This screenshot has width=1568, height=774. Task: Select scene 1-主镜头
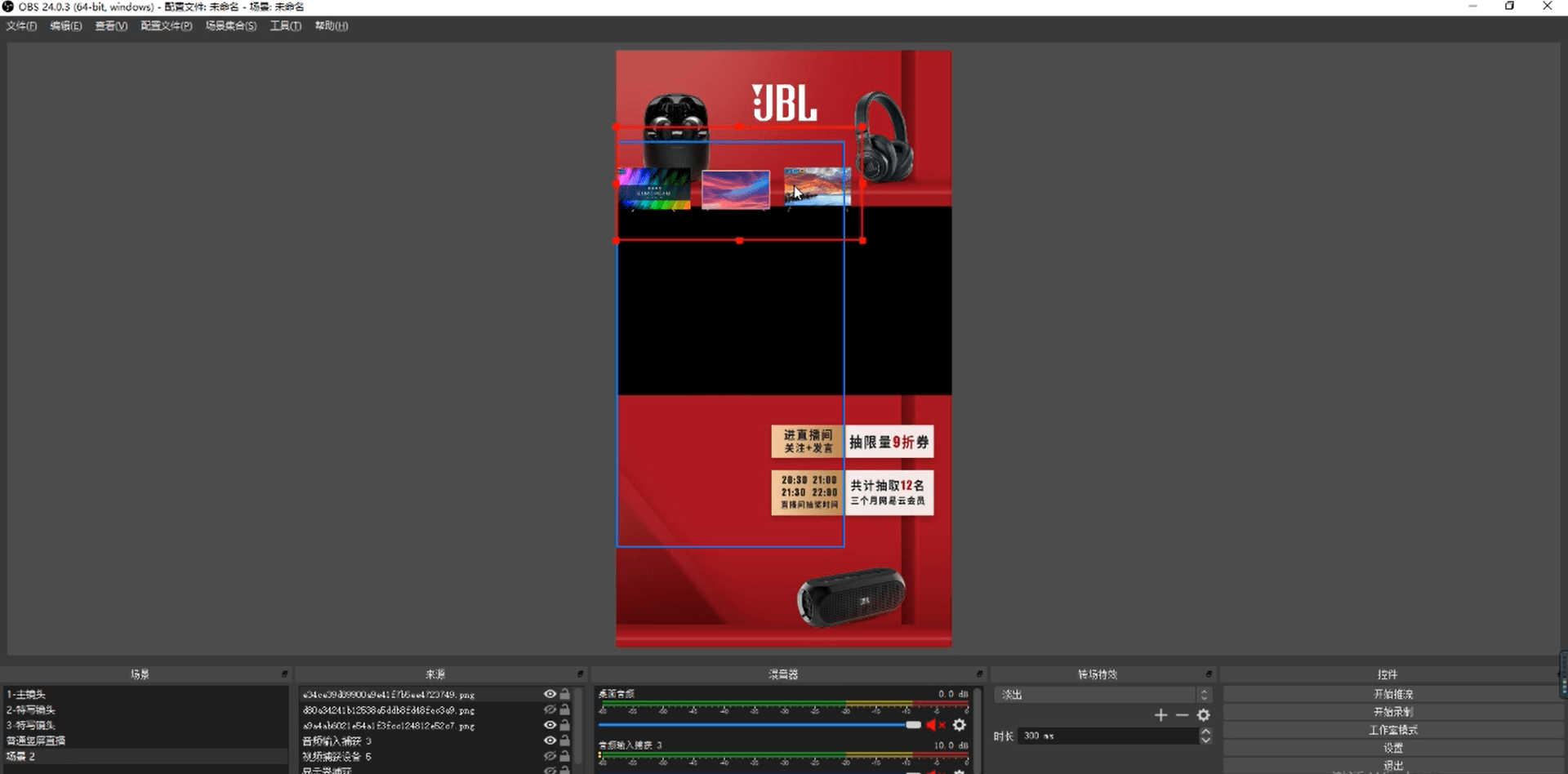coord(145,694)
